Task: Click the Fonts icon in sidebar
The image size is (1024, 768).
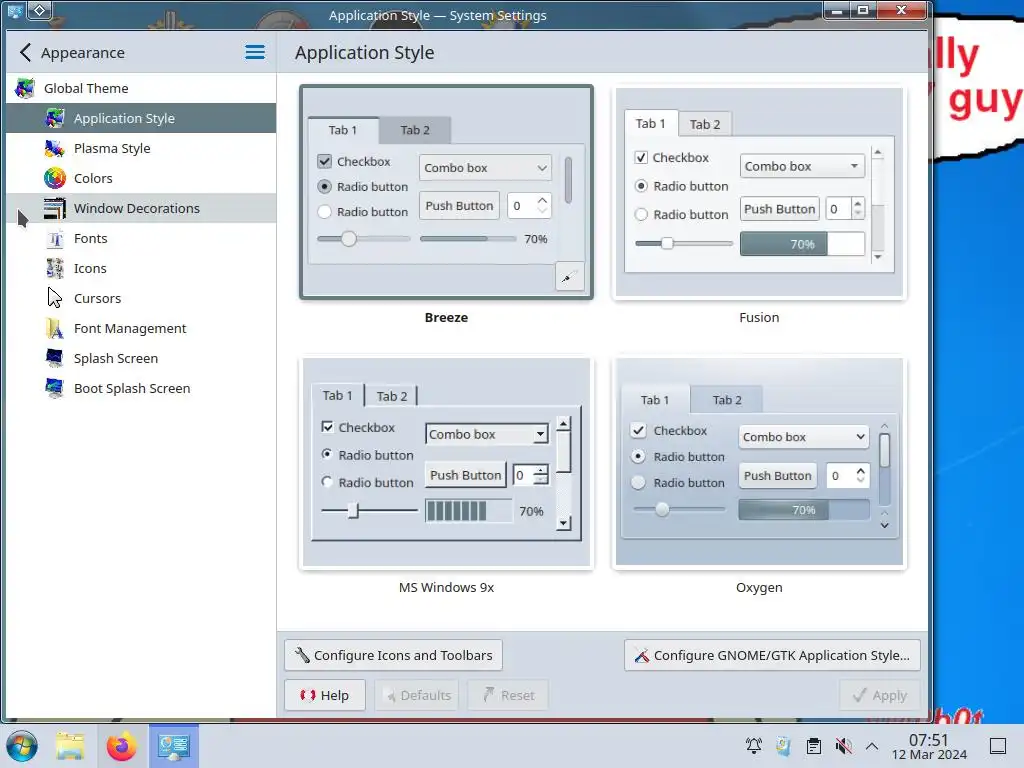Action: (55, 238)
